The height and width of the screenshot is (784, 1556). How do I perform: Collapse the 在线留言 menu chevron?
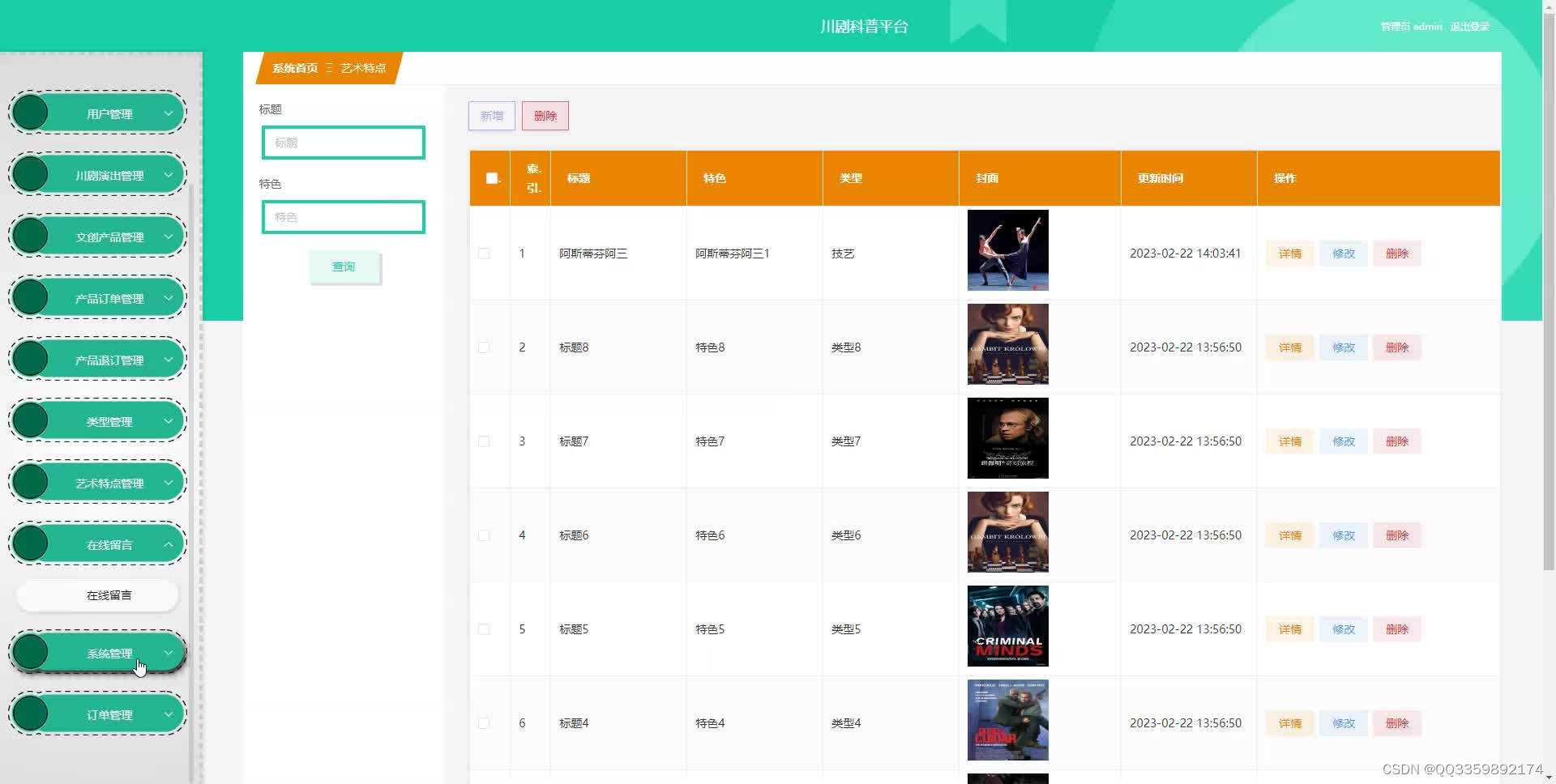point(169,544)
